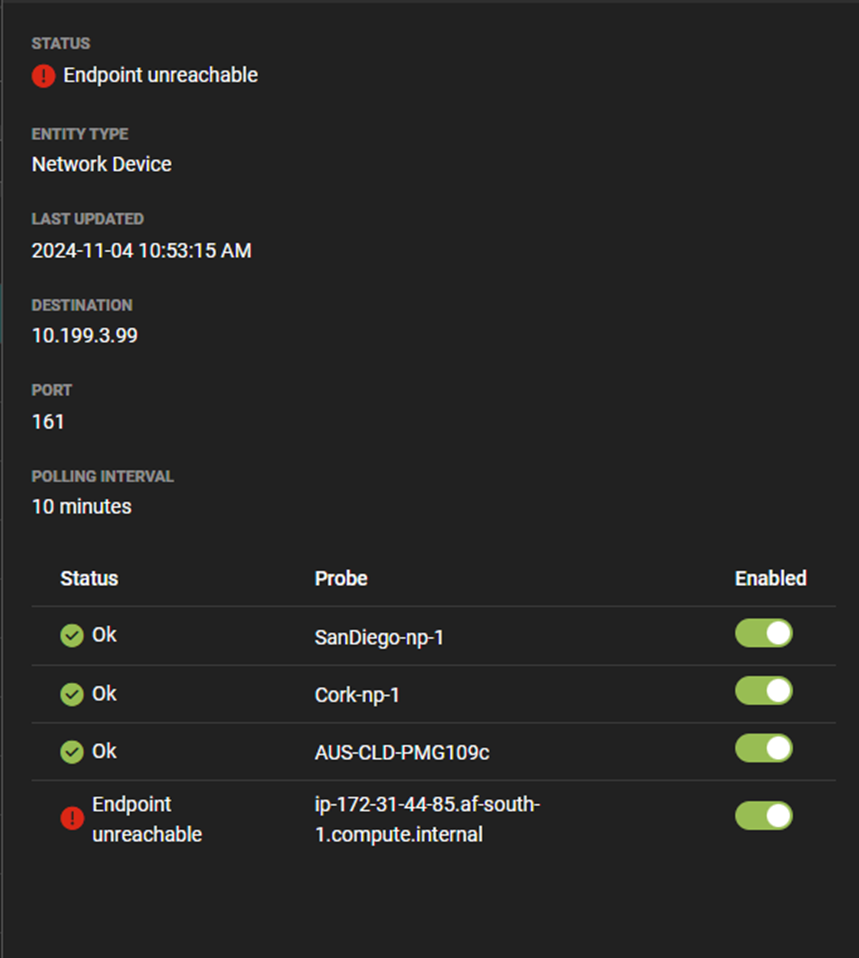Viewport: 859px width, 958px height.
Task: Sort by the Probe column header
Action: click(341, 579)
